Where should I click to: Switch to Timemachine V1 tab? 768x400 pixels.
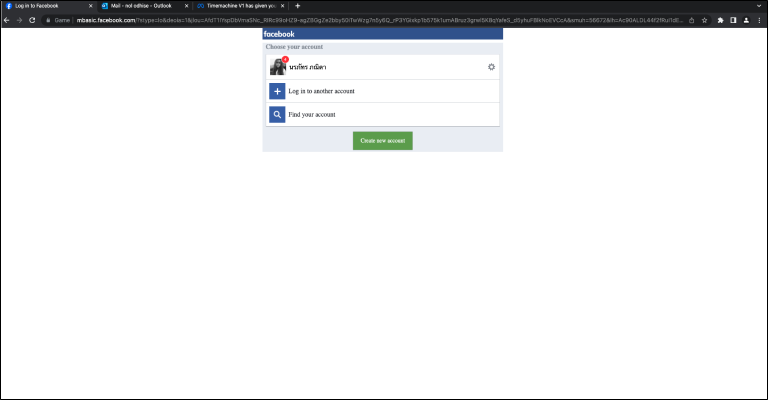[x=240, y=6]
